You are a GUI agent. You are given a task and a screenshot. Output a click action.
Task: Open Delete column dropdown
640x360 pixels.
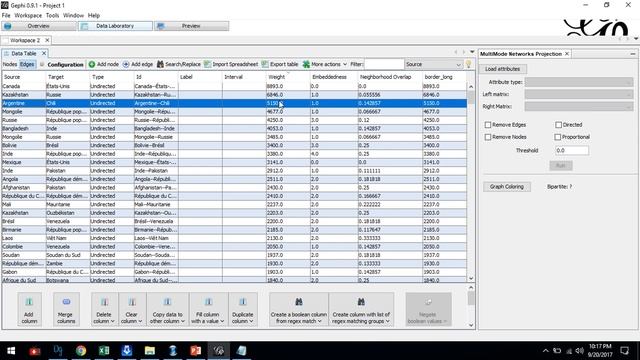pos(104,309)
